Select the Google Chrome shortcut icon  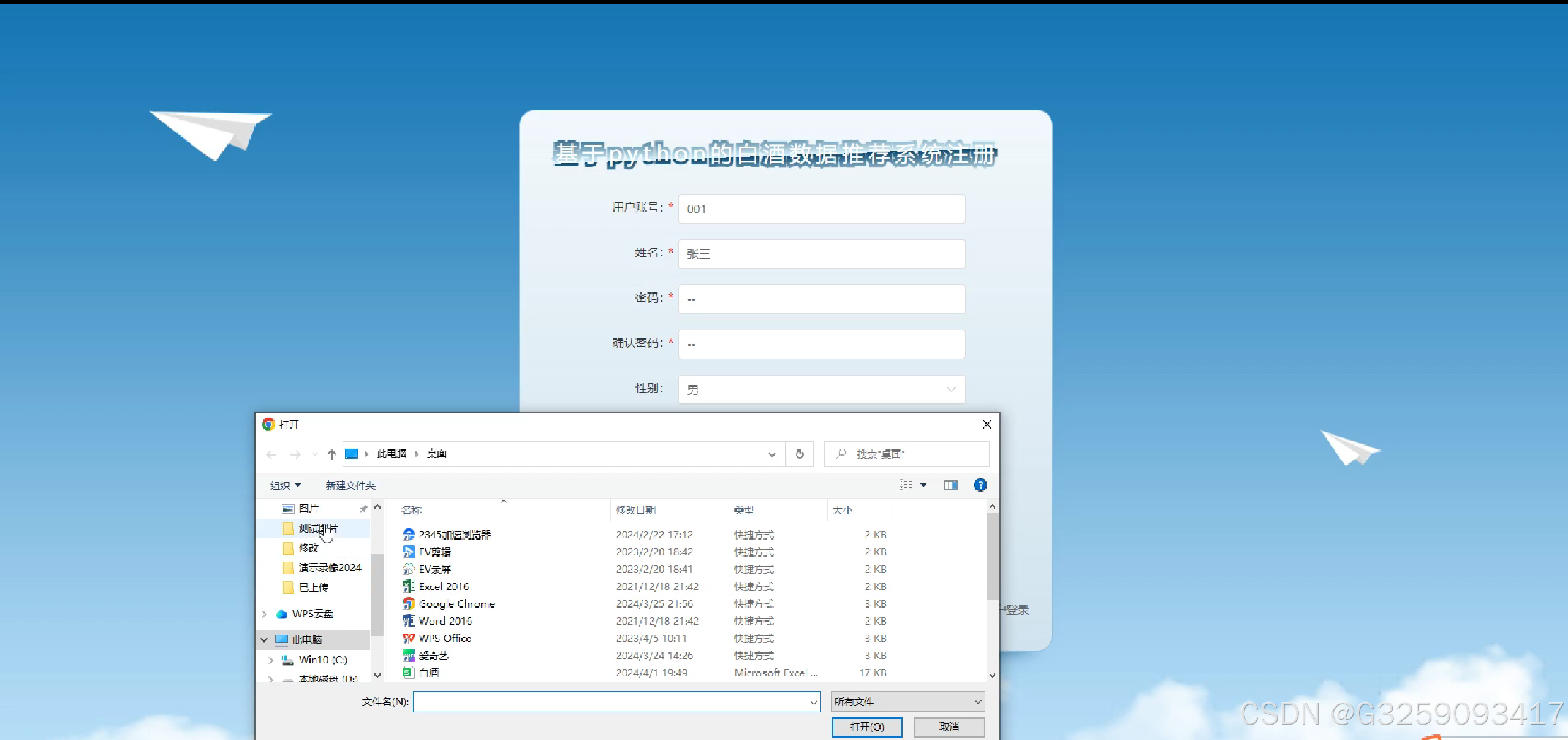click(x=409, y=604)
